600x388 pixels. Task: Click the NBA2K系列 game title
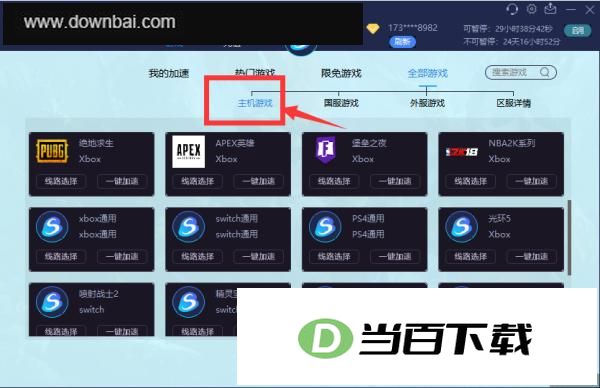[512, 143]
